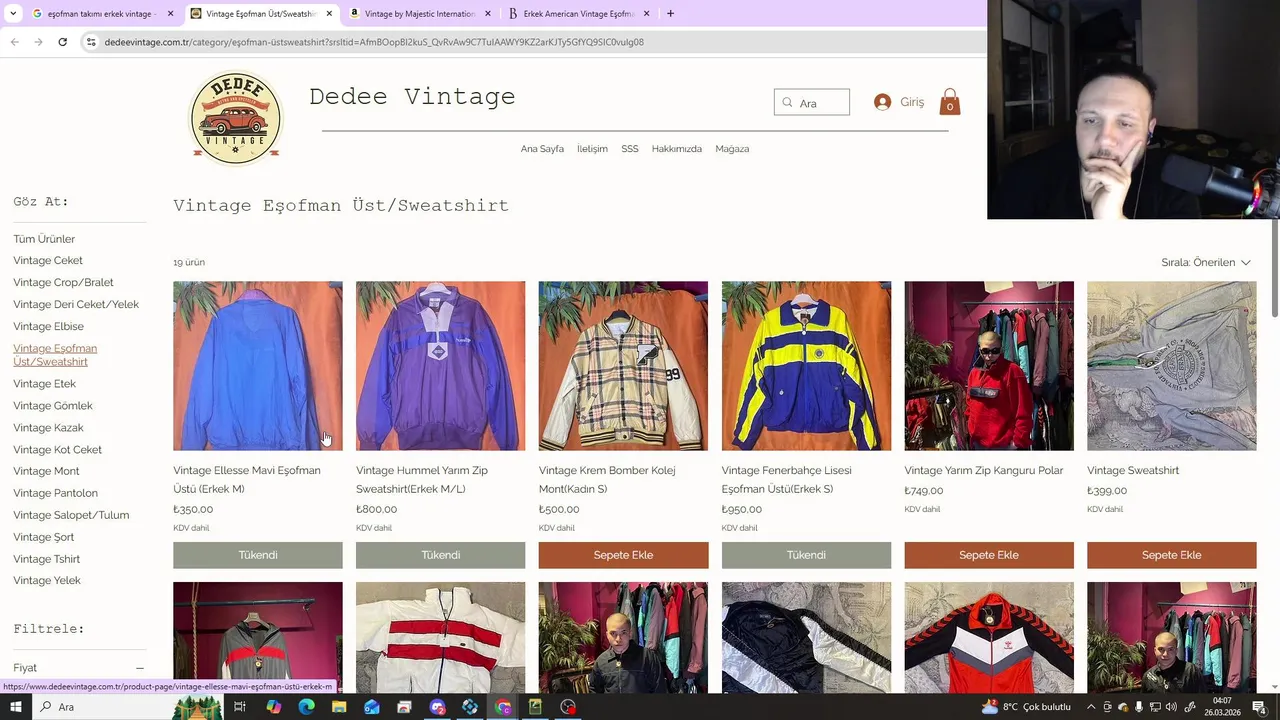Click Tükendi under Vintage Hummel Yarım Zip

440,555
